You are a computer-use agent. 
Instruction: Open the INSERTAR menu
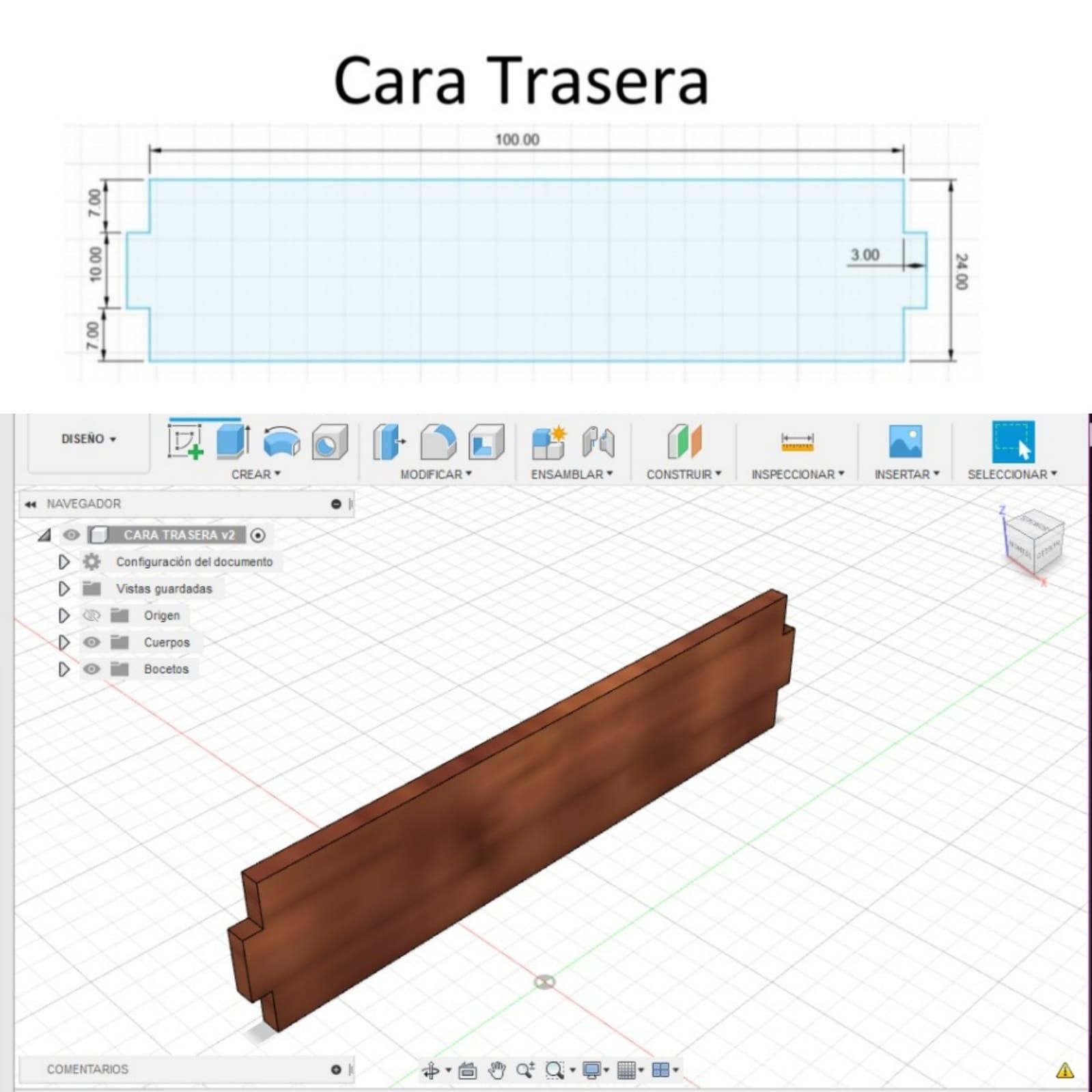click(907, 474)
